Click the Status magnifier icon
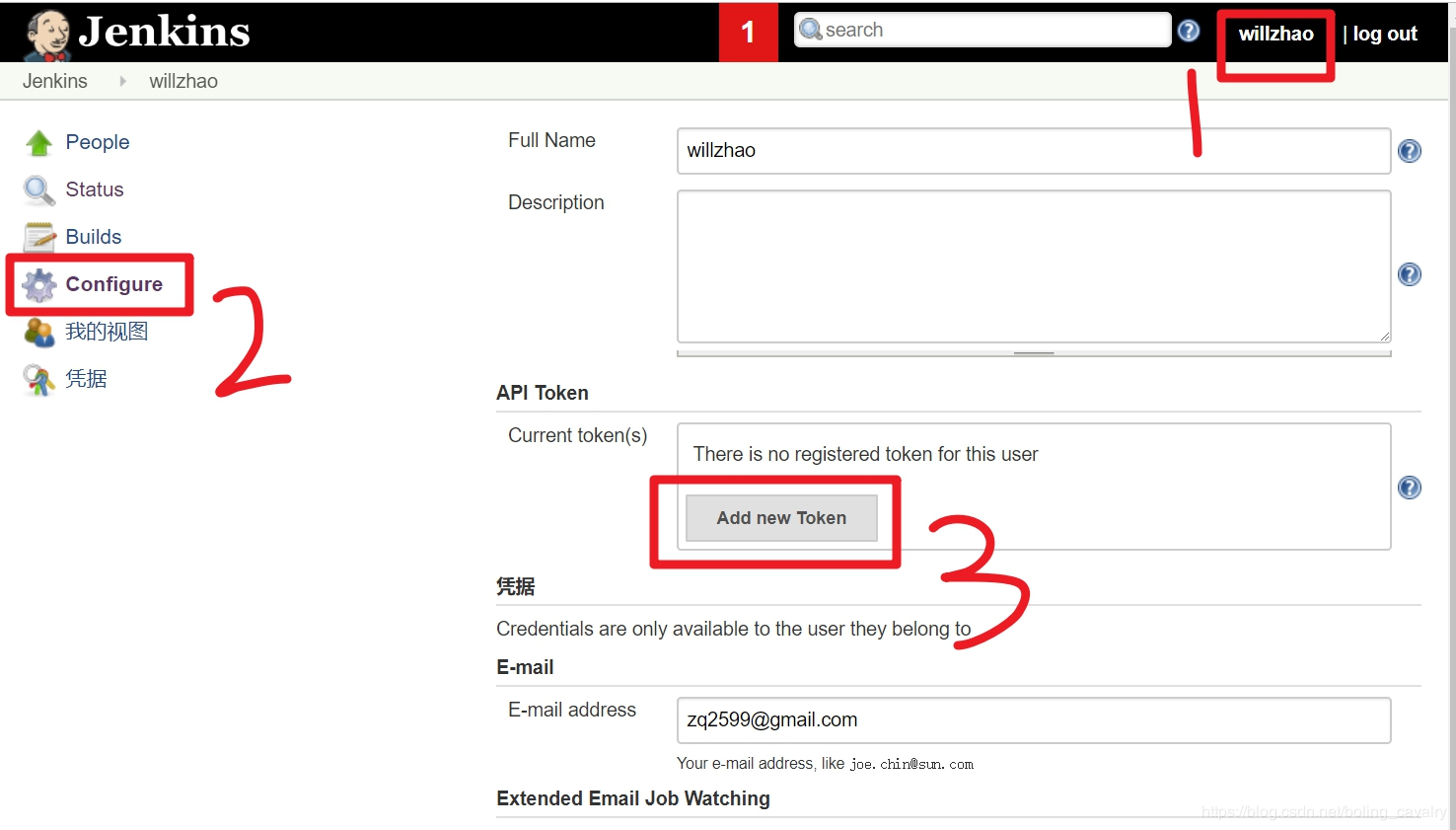This screenshot has height=830, width=1456. [x=39, y=190]
